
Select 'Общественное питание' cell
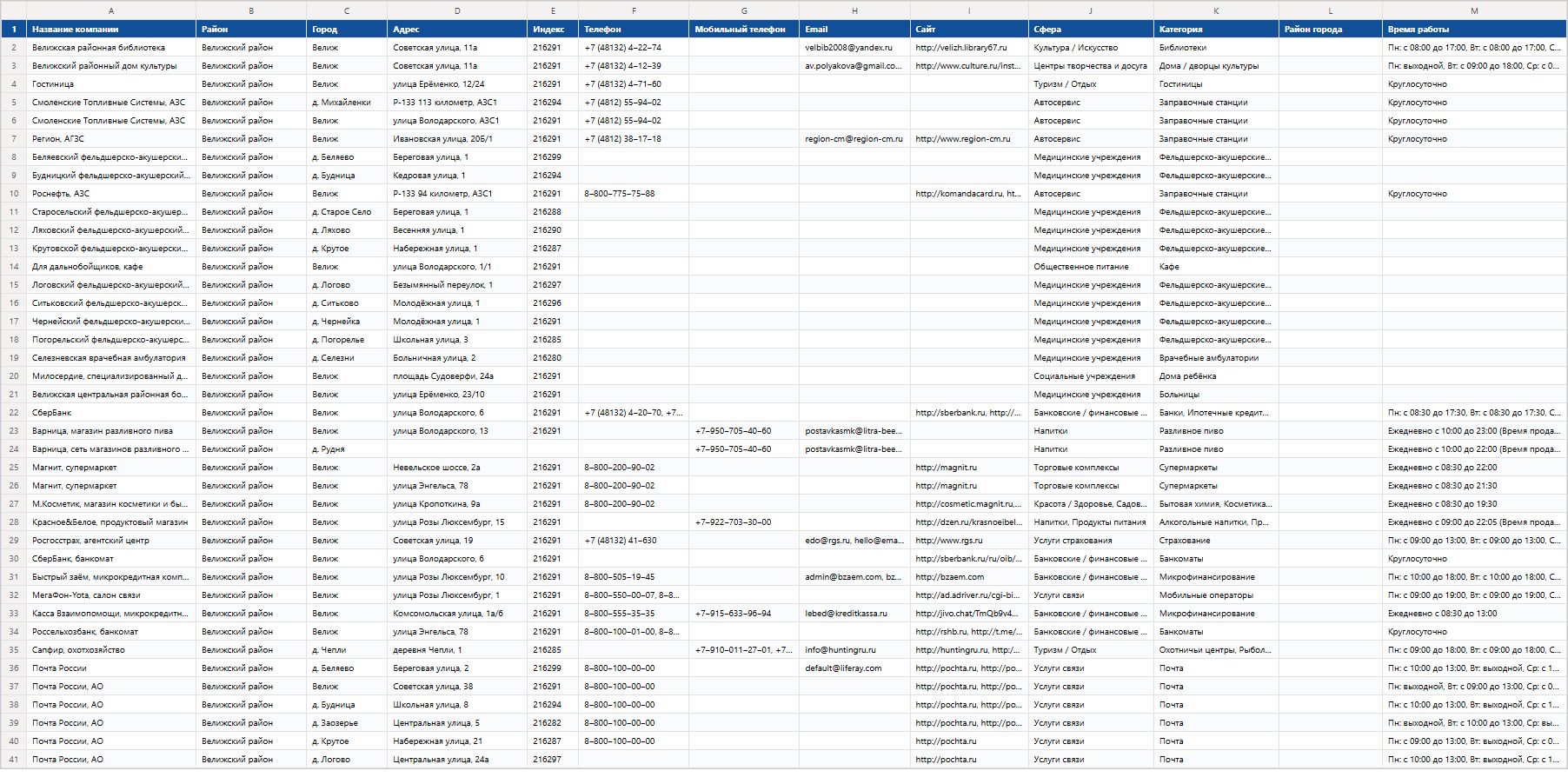pos(1091,267)
